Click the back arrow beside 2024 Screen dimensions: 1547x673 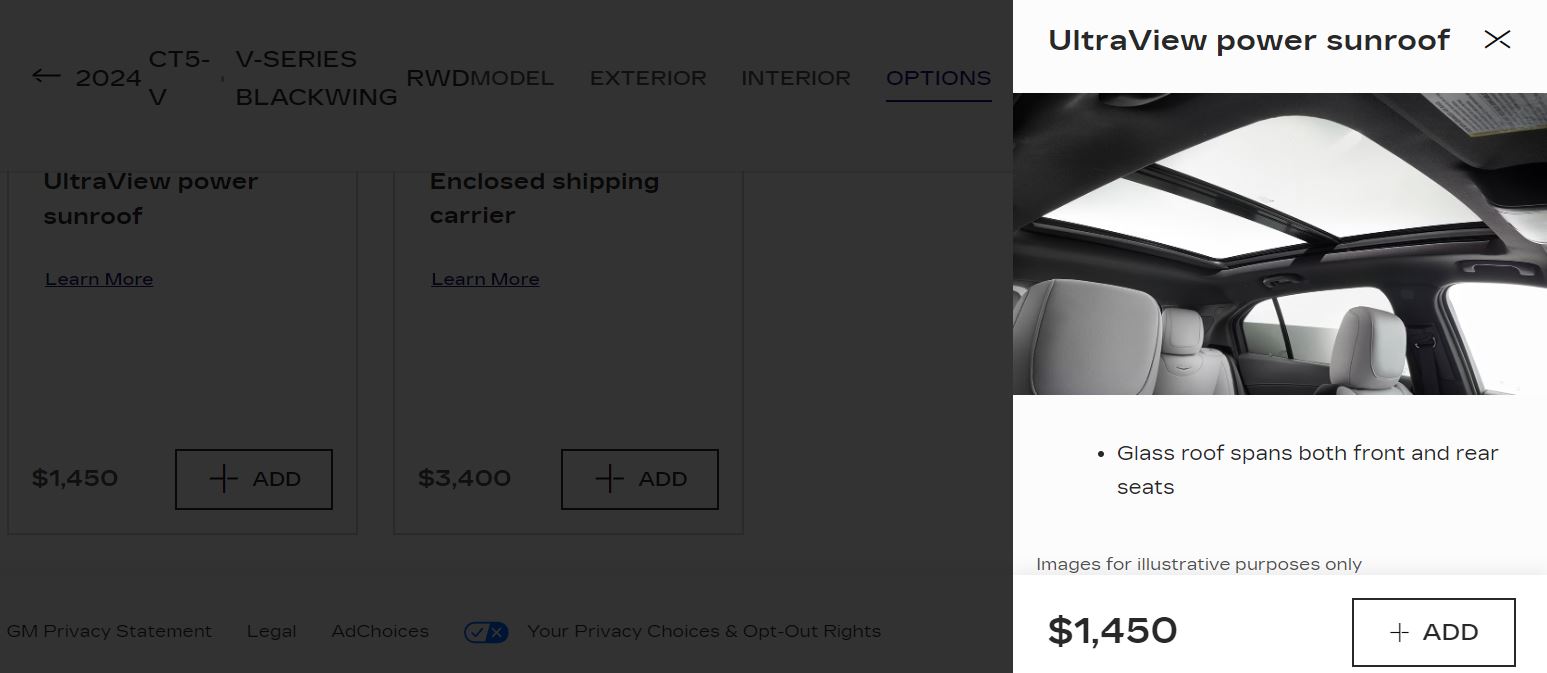[46, 76]
